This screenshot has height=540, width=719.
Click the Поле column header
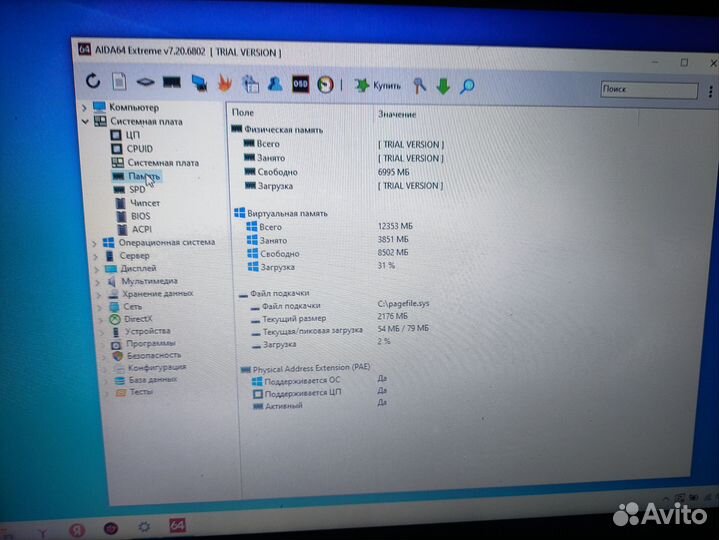(243, 112)
